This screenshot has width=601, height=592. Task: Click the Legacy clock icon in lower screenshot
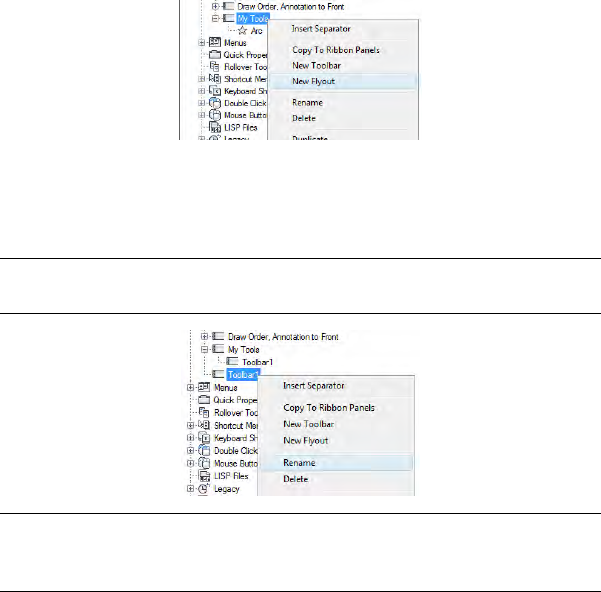tap(204, 489)
